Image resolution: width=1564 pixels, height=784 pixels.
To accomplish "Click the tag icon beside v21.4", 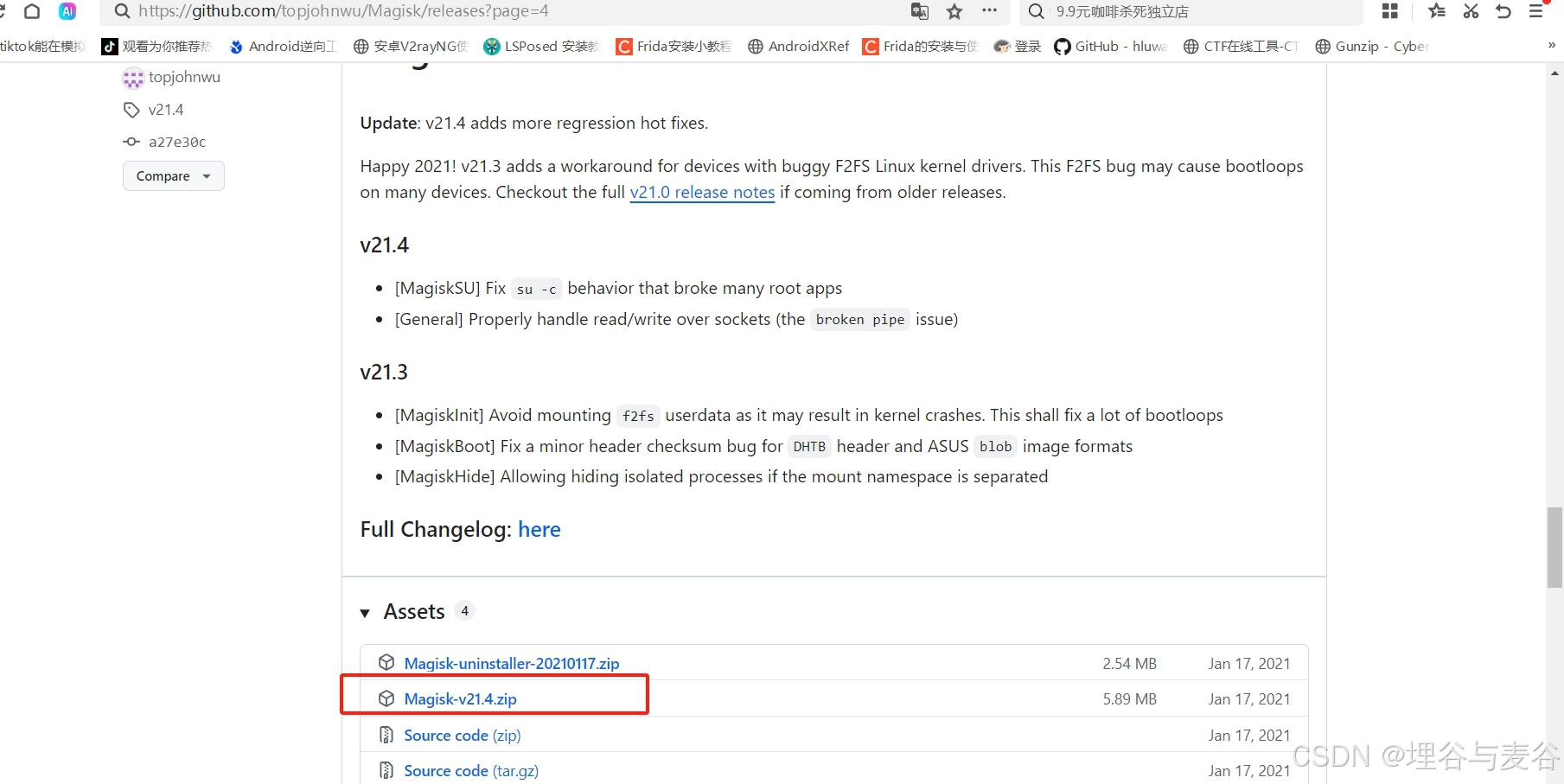I will tap(131, 110).
